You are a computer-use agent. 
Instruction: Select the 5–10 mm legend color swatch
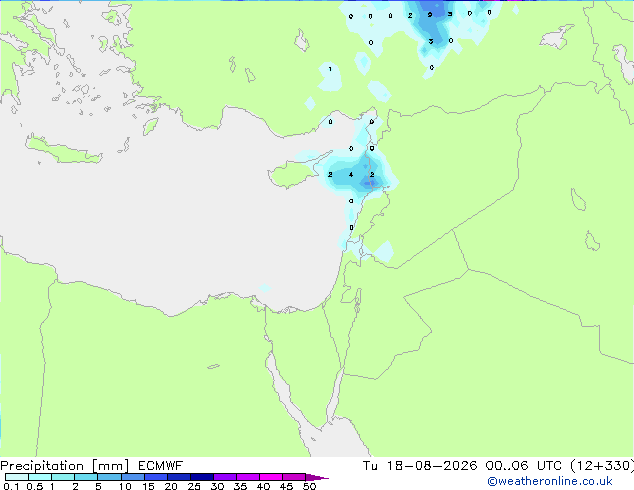click(x=109, y=477)
